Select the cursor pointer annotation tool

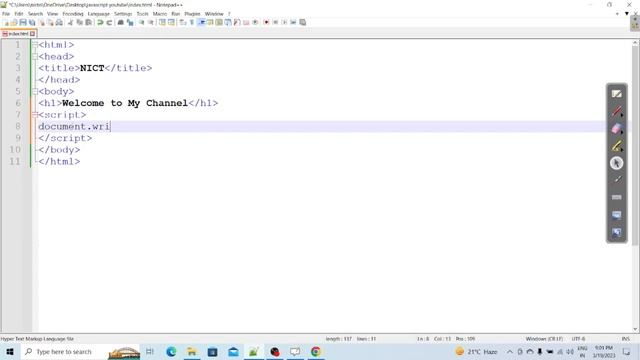[x=616, y=163]
